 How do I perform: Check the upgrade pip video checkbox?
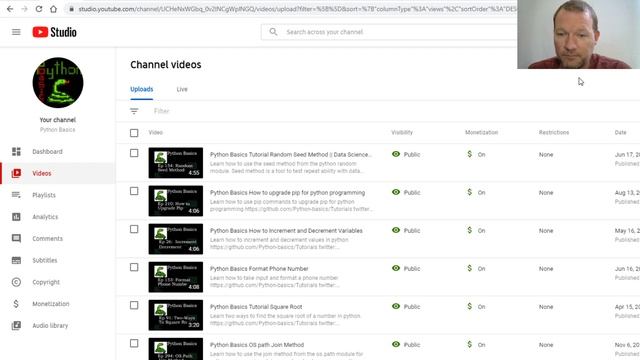(x=134, y=191)
